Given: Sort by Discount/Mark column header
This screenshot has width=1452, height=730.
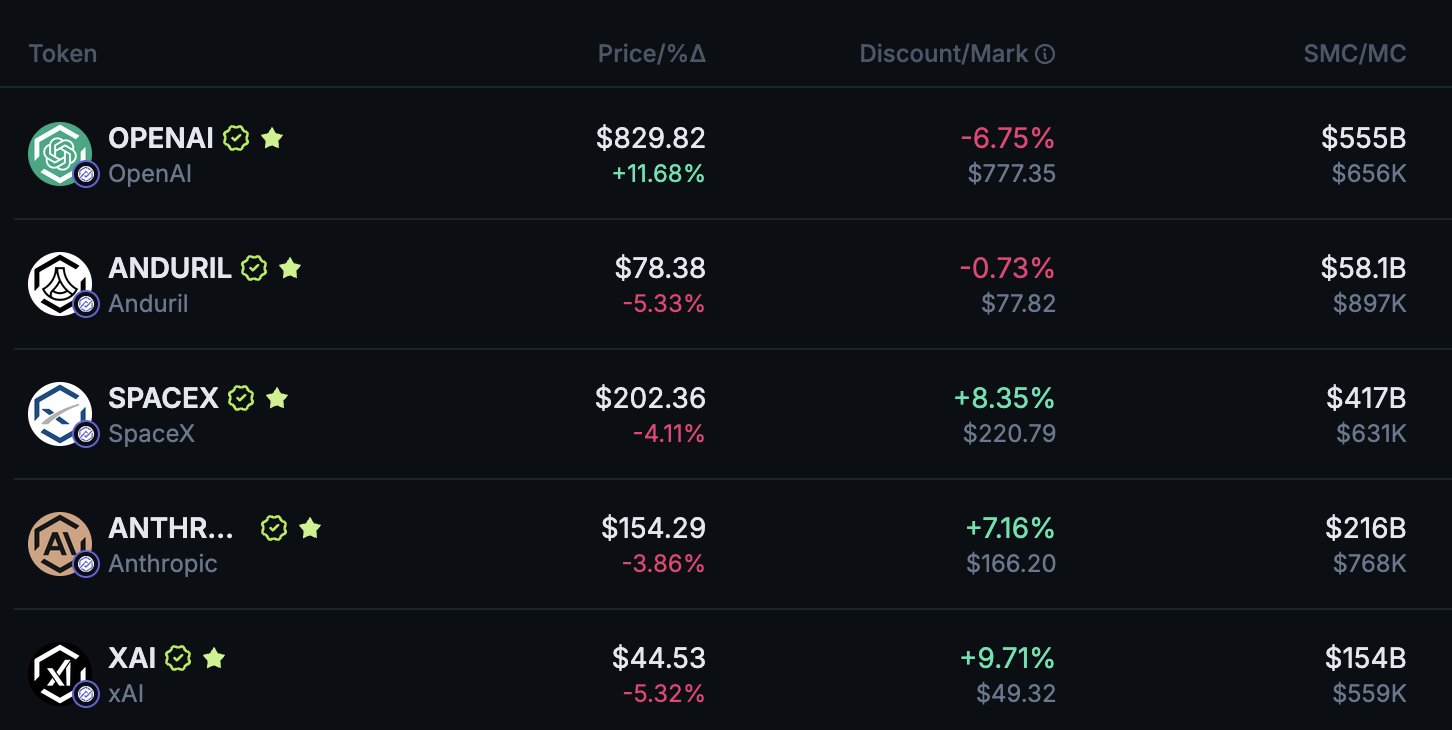Looking at the screenshot, I should pos(943,54).
